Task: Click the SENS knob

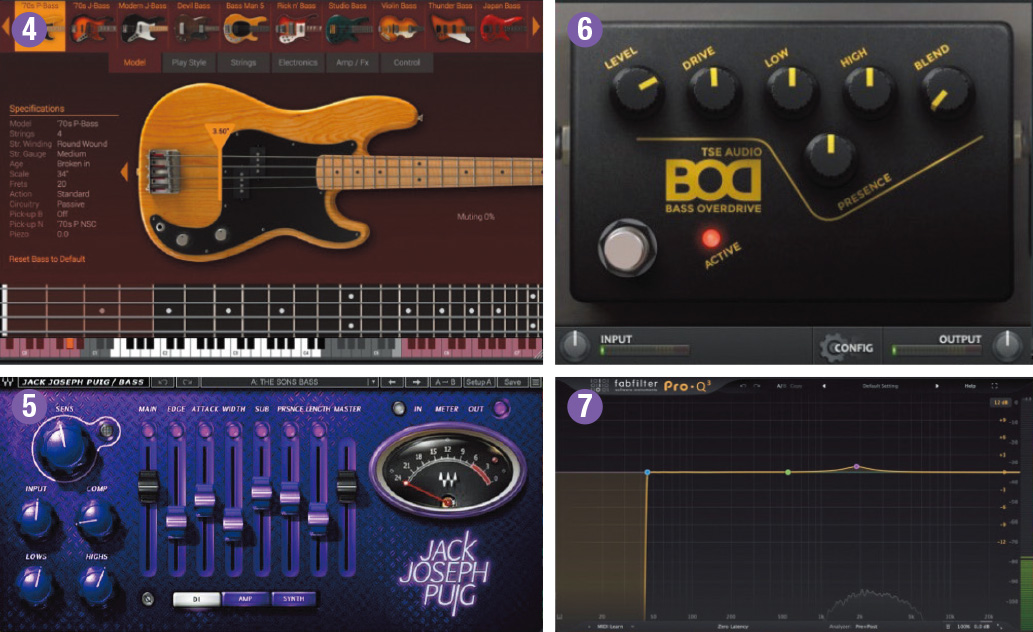Action: 63,445
